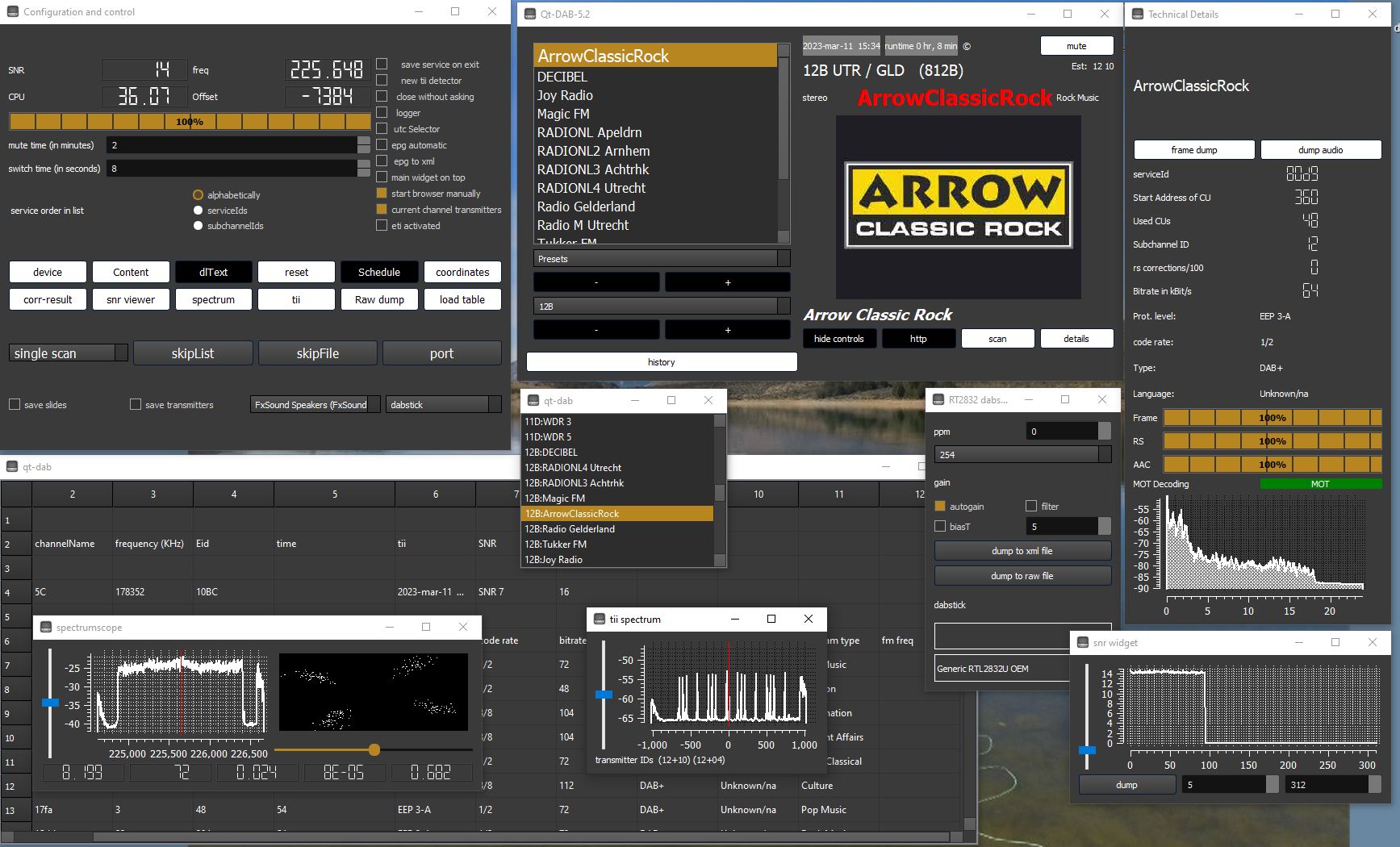Toggle the logger checkbox
This screenshot has height=847, width=1400.
pyautogui.click(x=382, y=112)
